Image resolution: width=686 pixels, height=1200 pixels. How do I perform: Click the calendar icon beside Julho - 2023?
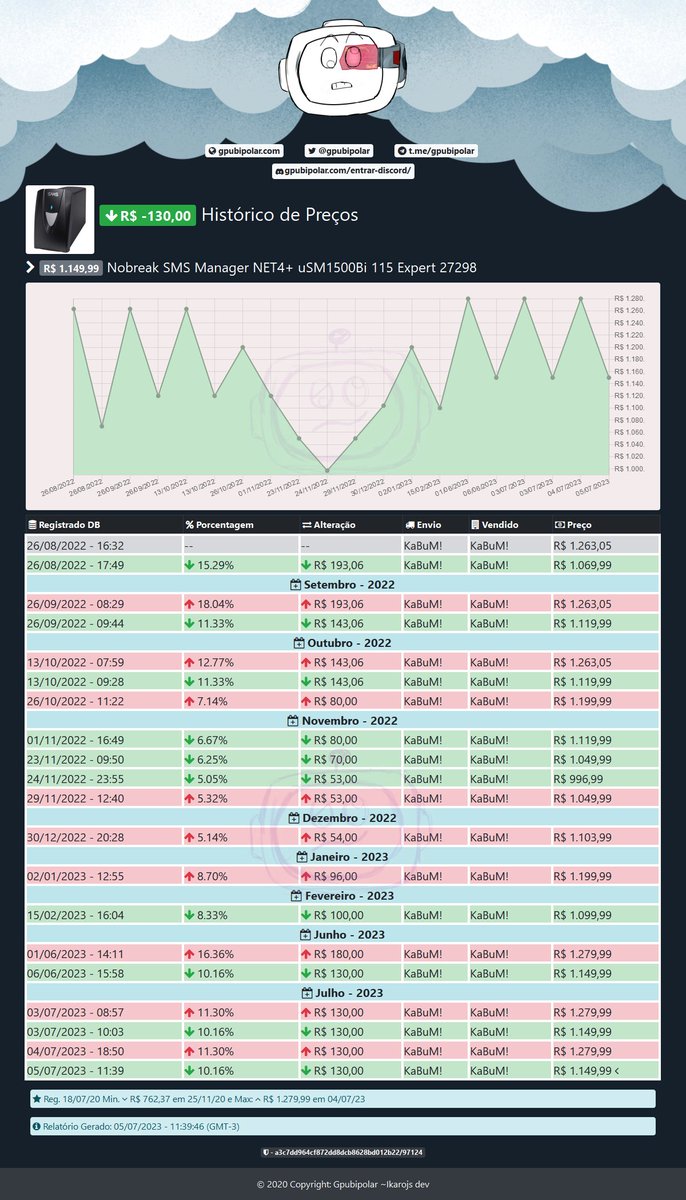coord(307,993)
